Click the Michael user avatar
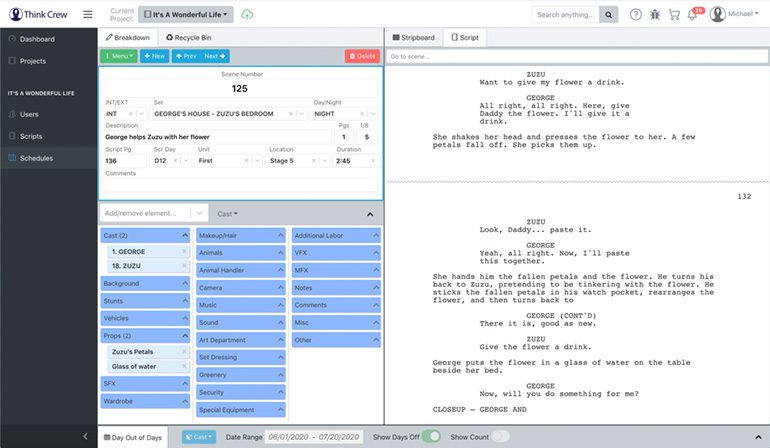This screenshot has height=448, width=770. [717, 14]
